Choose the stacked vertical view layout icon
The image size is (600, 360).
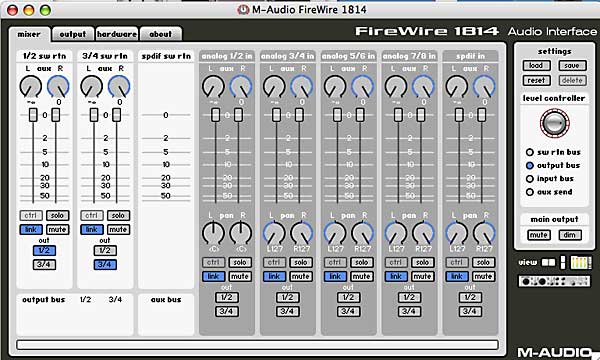pos(562,262)
